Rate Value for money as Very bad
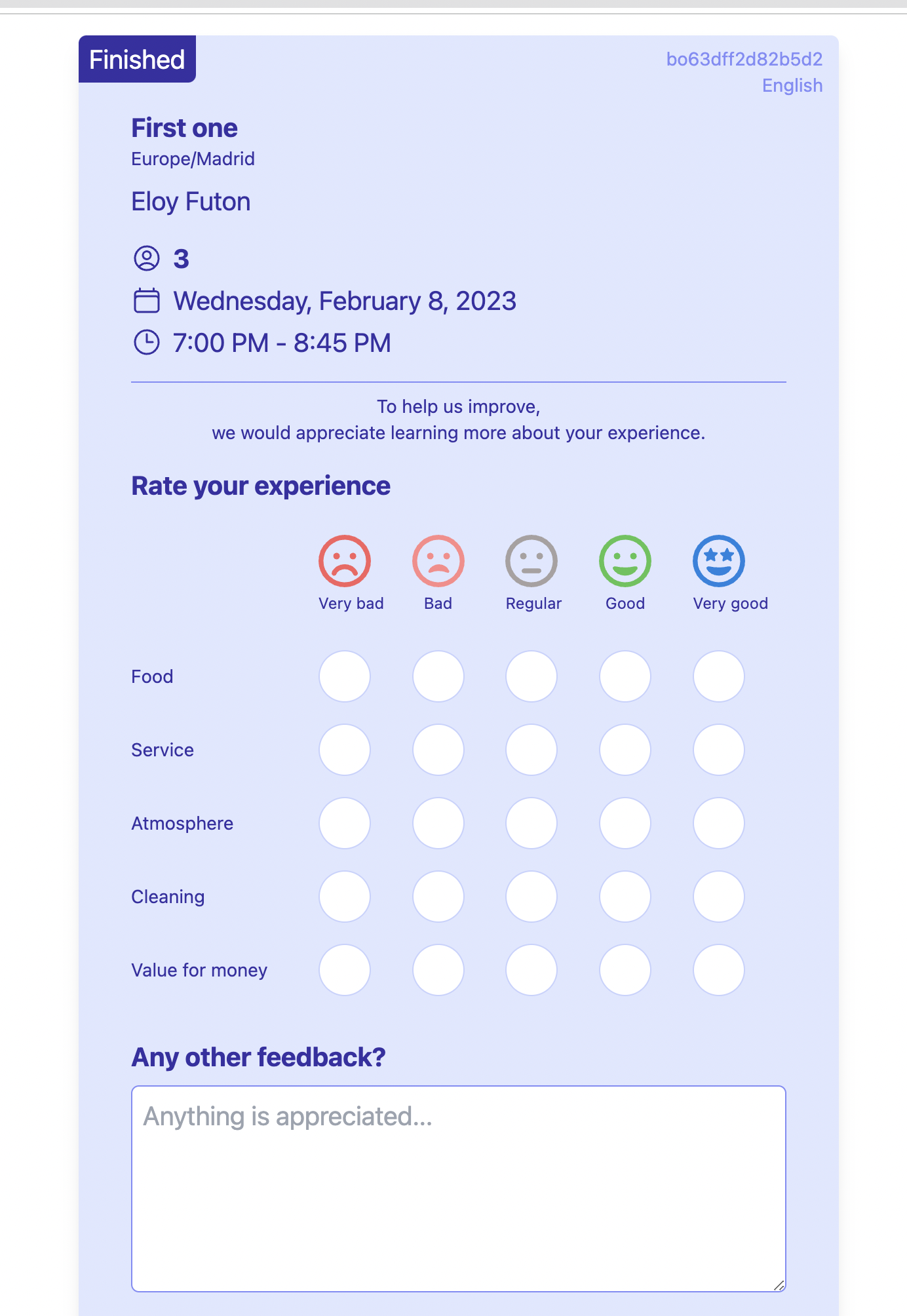The height and width of the screenshot is (1316, 907). [x=345, y=970]
